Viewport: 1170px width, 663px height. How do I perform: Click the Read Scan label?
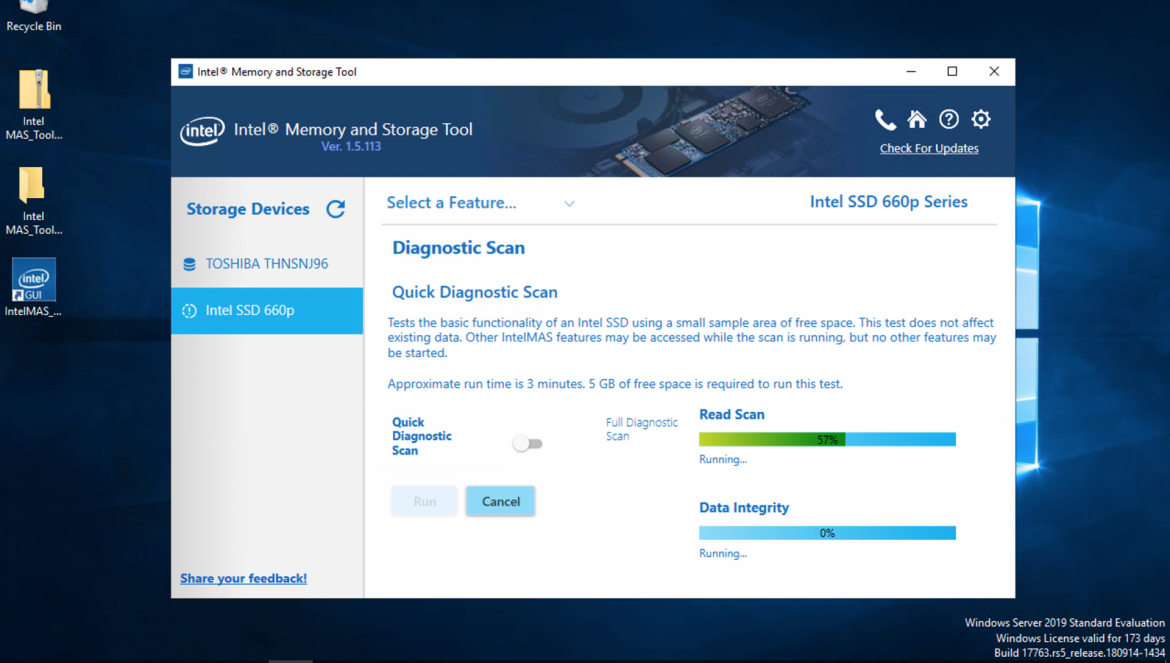pos(732,415)
